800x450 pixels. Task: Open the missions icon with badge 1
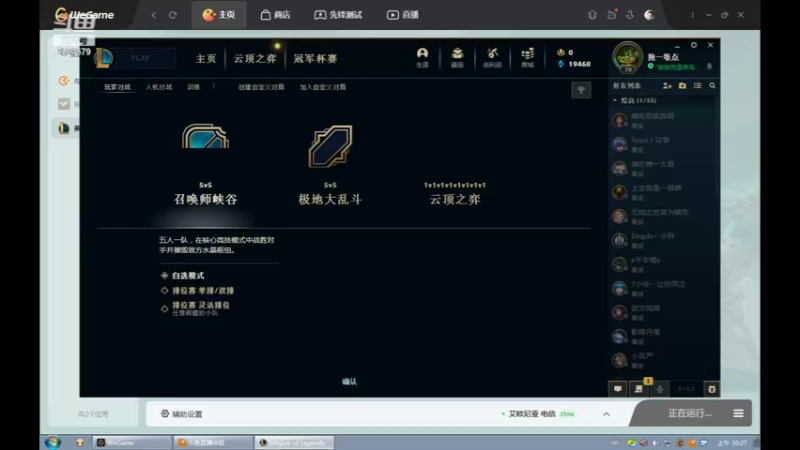[x=639, y=389]
